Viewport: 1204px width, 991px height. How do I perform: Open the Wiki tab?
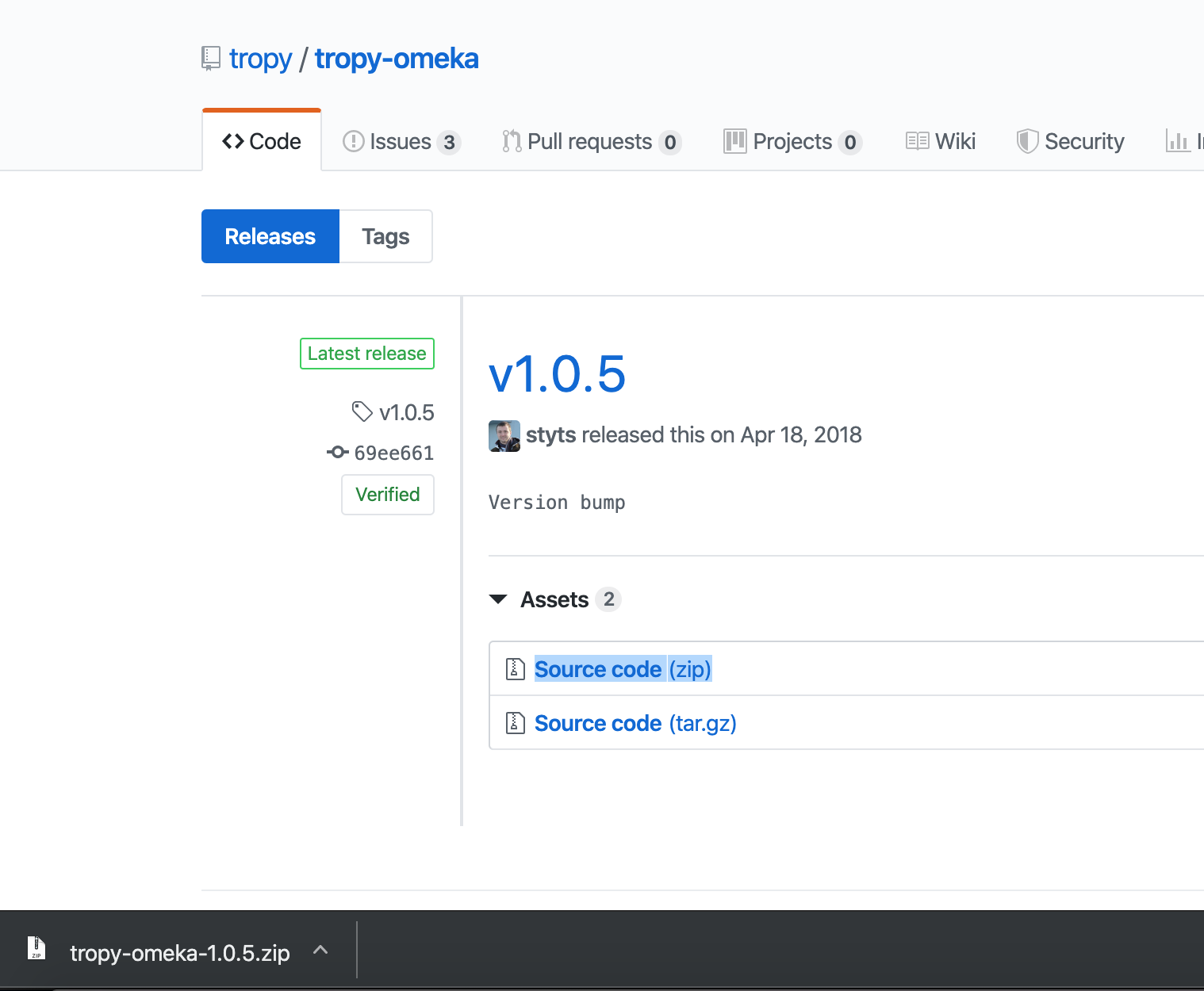[941, 142]
